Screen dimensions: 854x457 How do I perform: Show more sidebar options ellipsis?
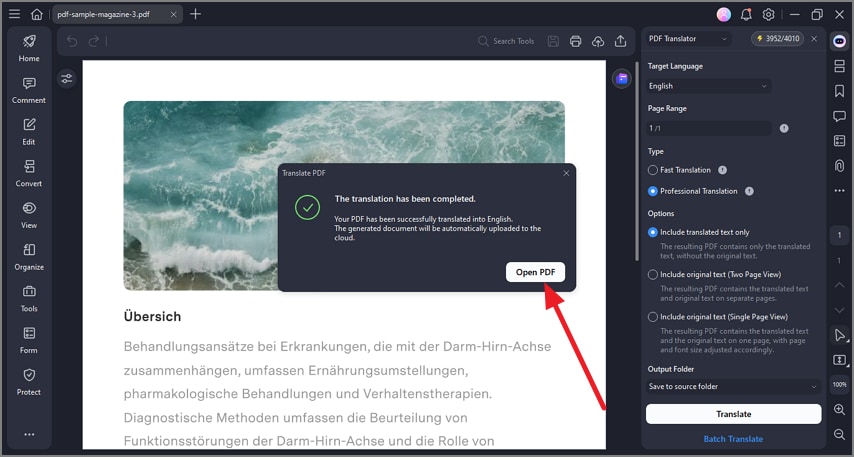29,434
